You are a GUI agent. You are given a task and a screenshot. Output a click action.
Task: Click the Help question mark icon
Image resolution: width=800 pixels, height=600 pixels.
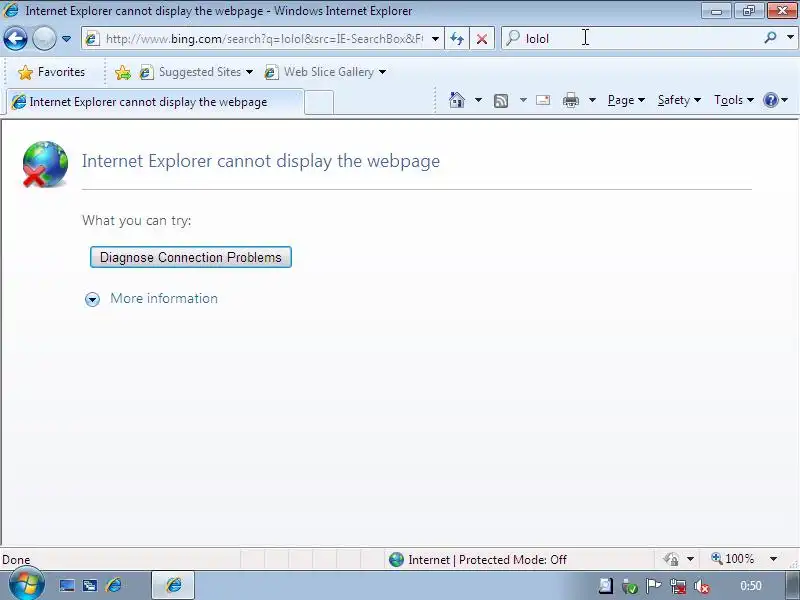770,100
